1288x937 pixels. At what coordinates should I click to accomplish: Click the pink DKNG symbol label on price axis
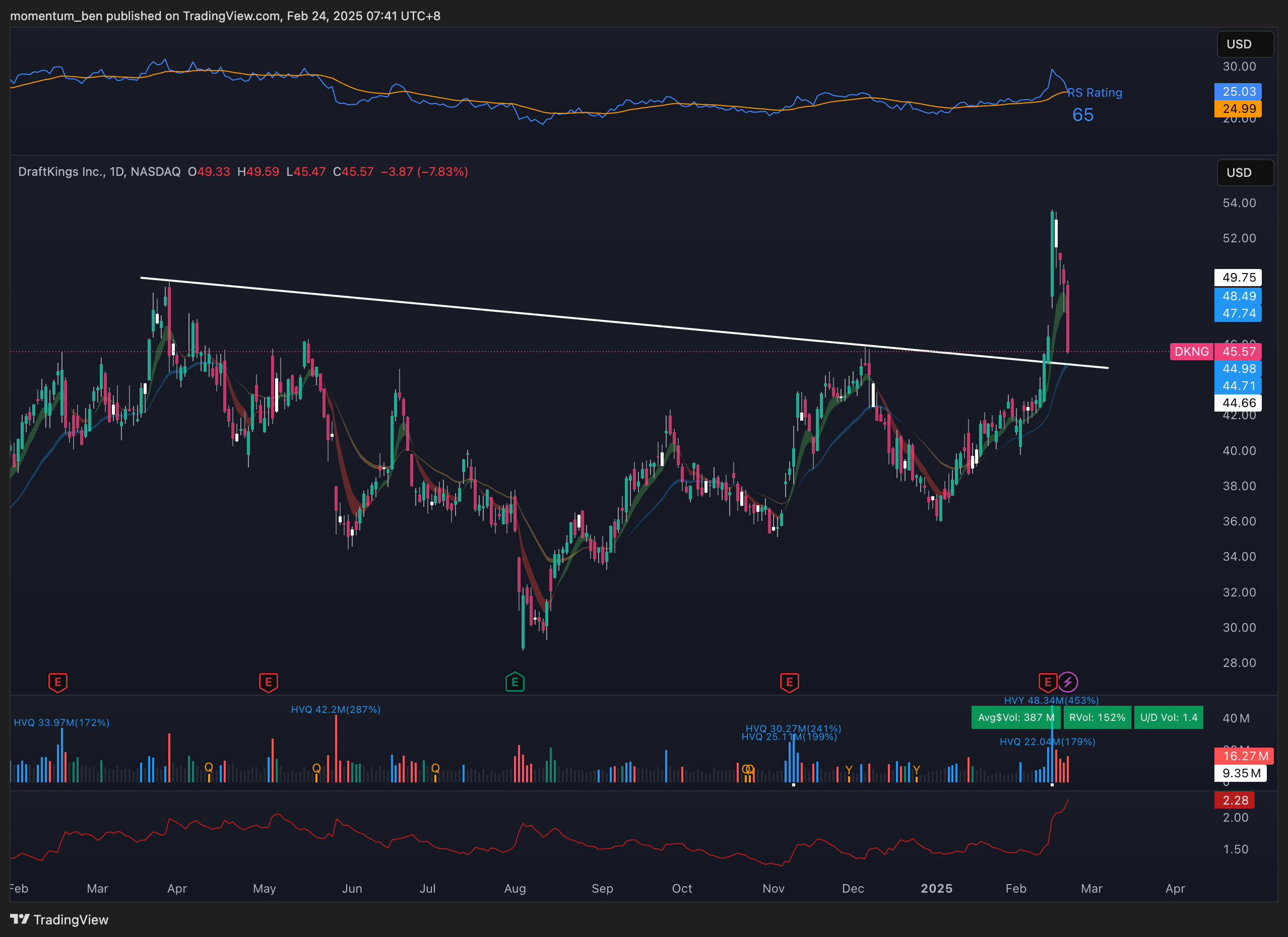pyautogui.click(x=1191, y=352)
